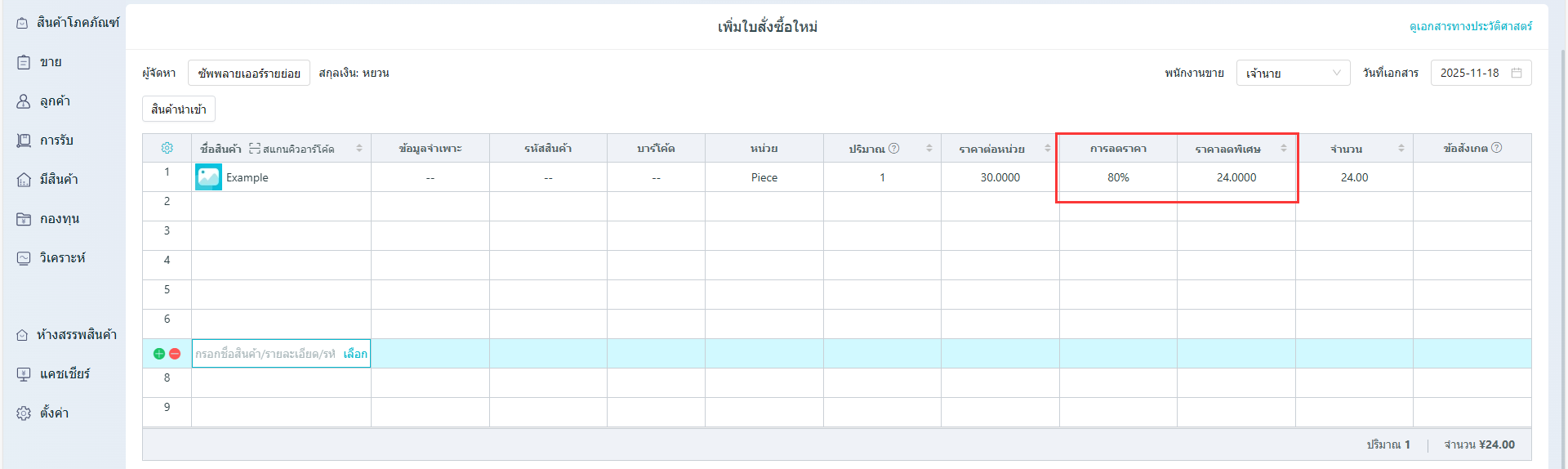This screenshot has height=469, width=1568.
Task: Open the ลูกค้า (Customers) sidebar menu
Action: click(55, 101)
